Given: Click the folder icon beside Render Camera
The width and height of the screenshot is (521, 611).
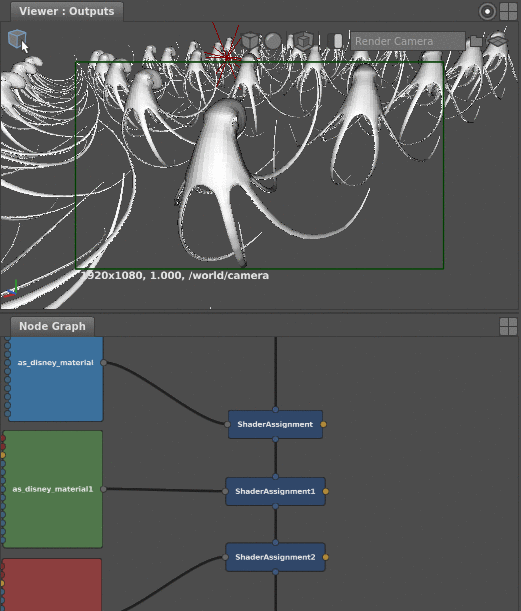Looking at the screenshot, I should click(476, 41).
